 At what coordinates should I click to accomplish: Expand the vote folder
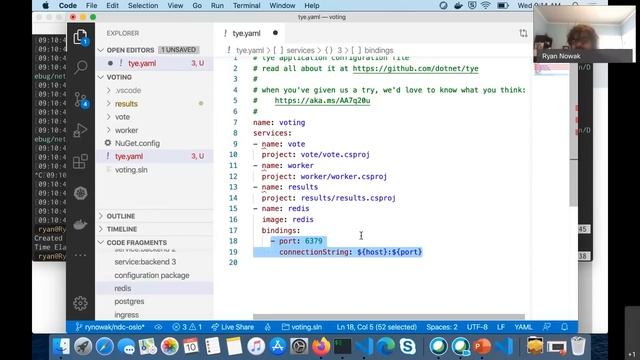[154, 117]
